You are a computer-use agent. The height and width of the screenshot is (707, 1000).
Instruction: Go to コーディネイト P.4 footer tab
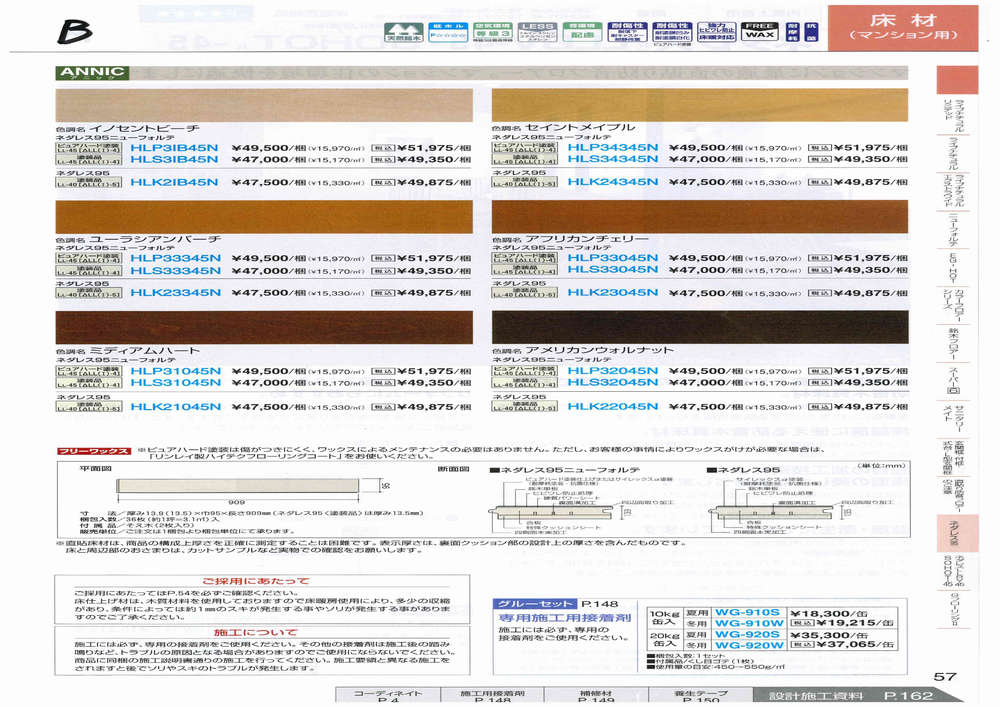[x=388, y=696]
